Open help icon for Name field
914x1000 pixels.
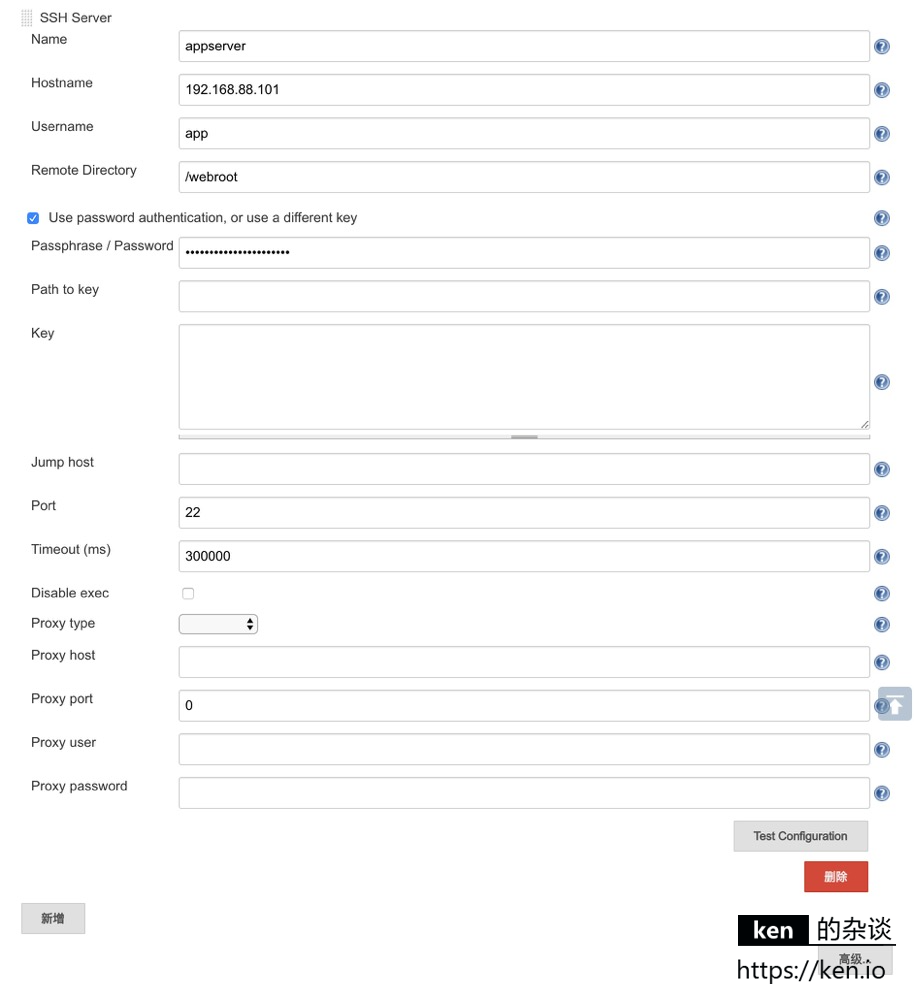coord(881,47)
